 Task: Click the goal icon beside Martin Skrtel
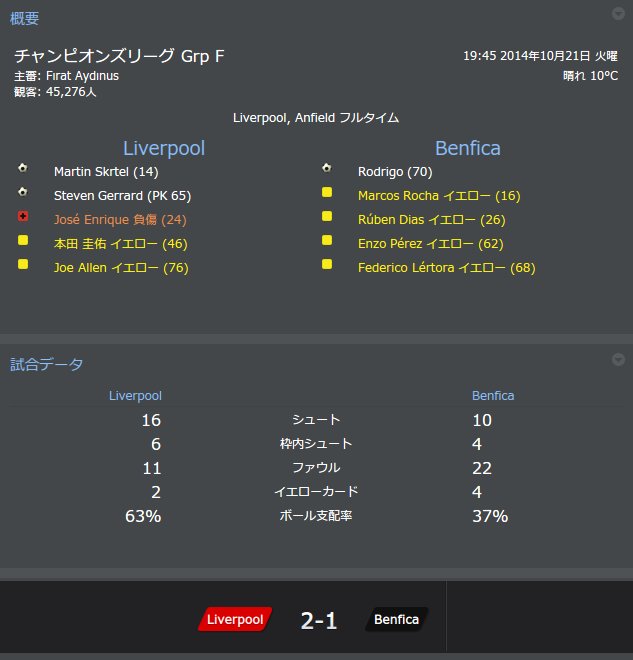click(x=23, y=168)
